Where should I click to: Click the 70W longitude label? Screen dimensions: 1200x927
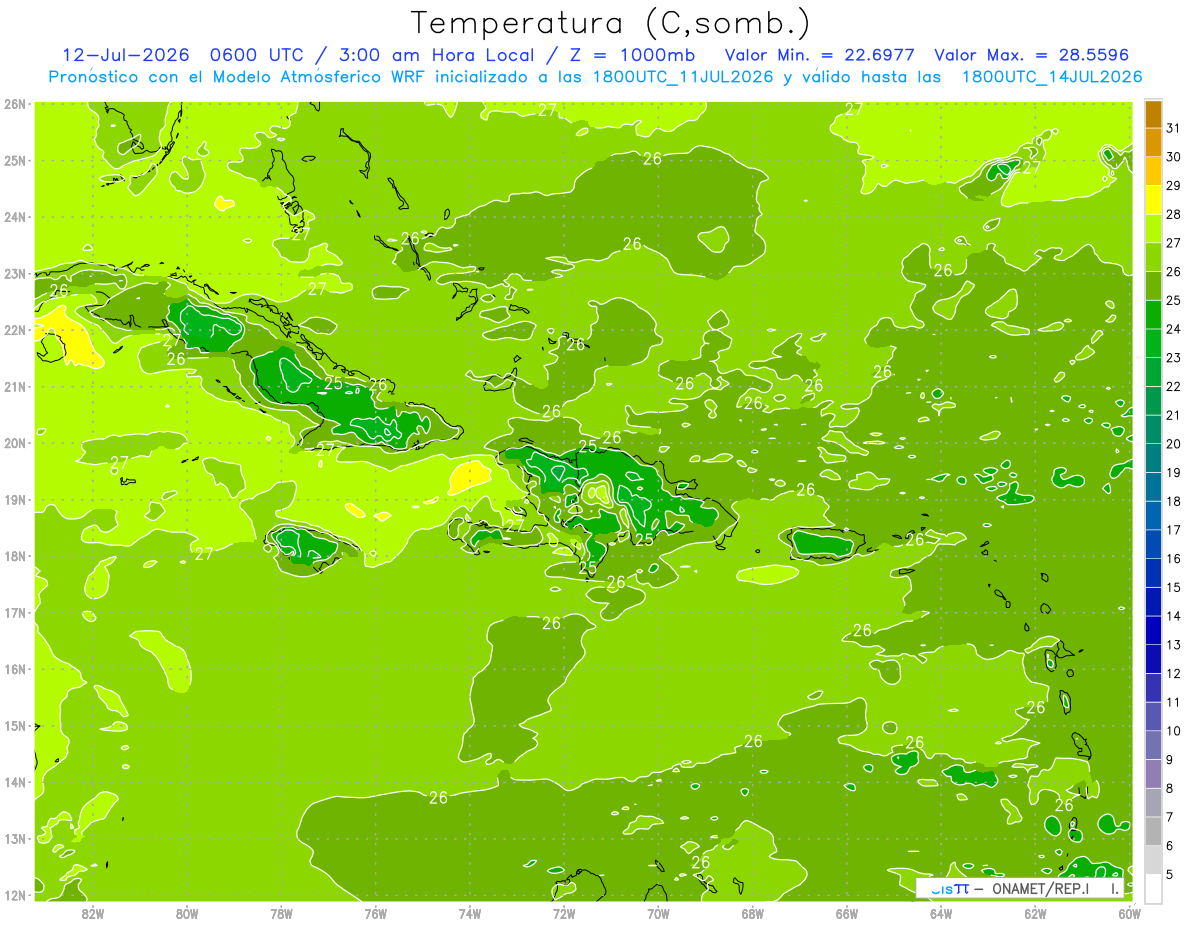(658, 913)
